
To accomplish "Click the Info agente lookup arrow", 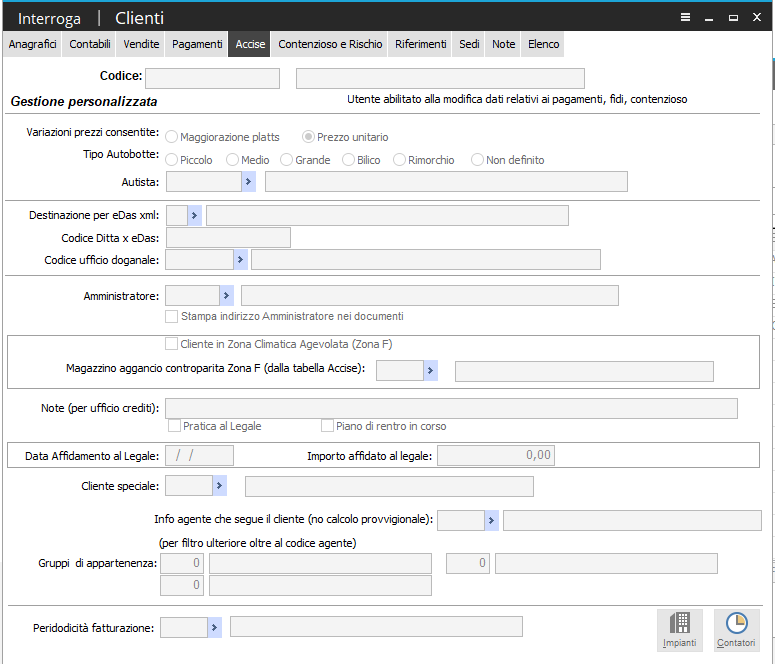I will 492,520.
